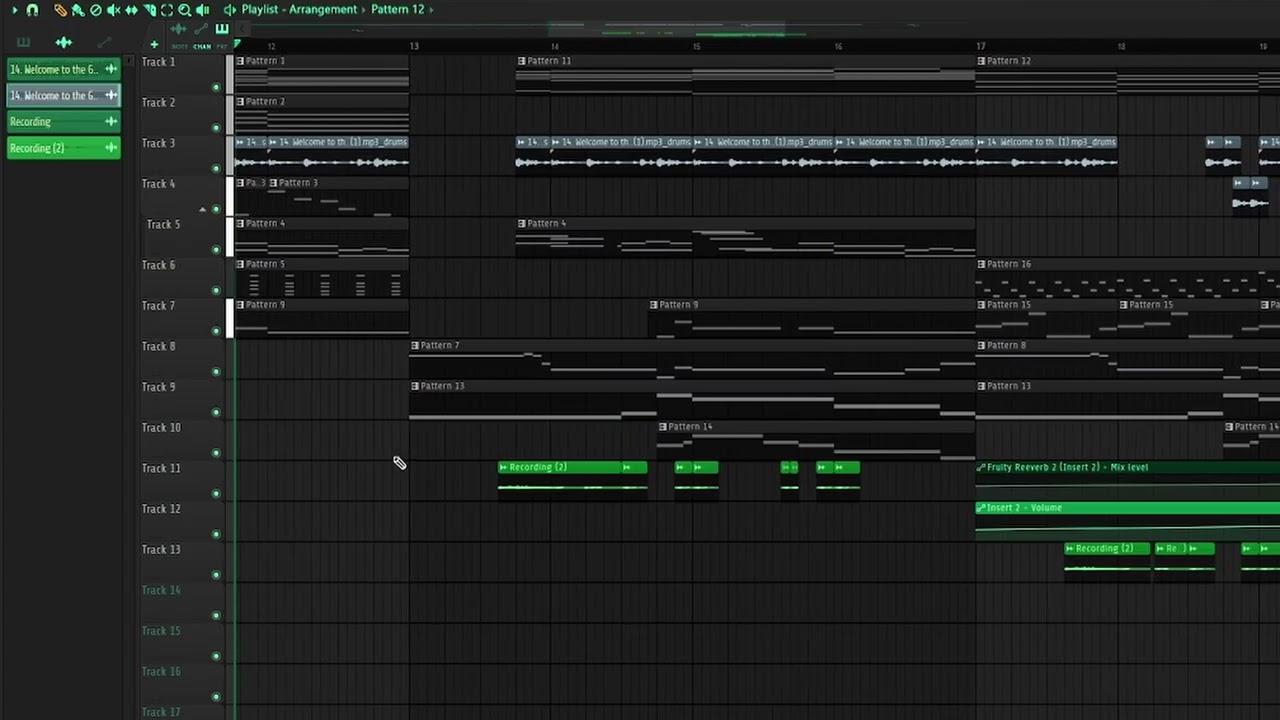Open the Insert 2 - Volume clip menu
The image size is (1280, 720).
[x=982, y=508]
